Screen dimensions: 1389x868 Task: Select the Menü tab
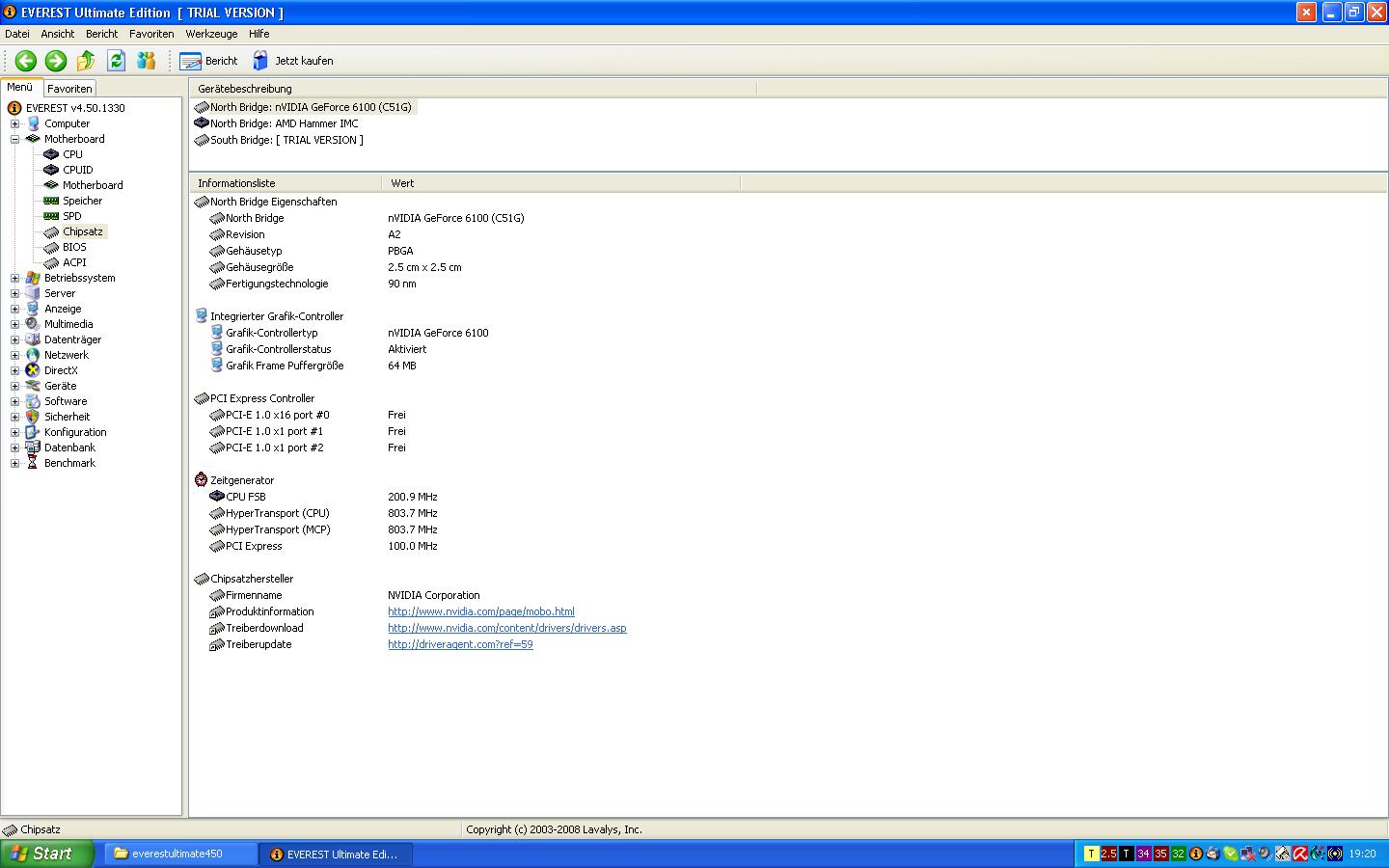coord(20,87)
